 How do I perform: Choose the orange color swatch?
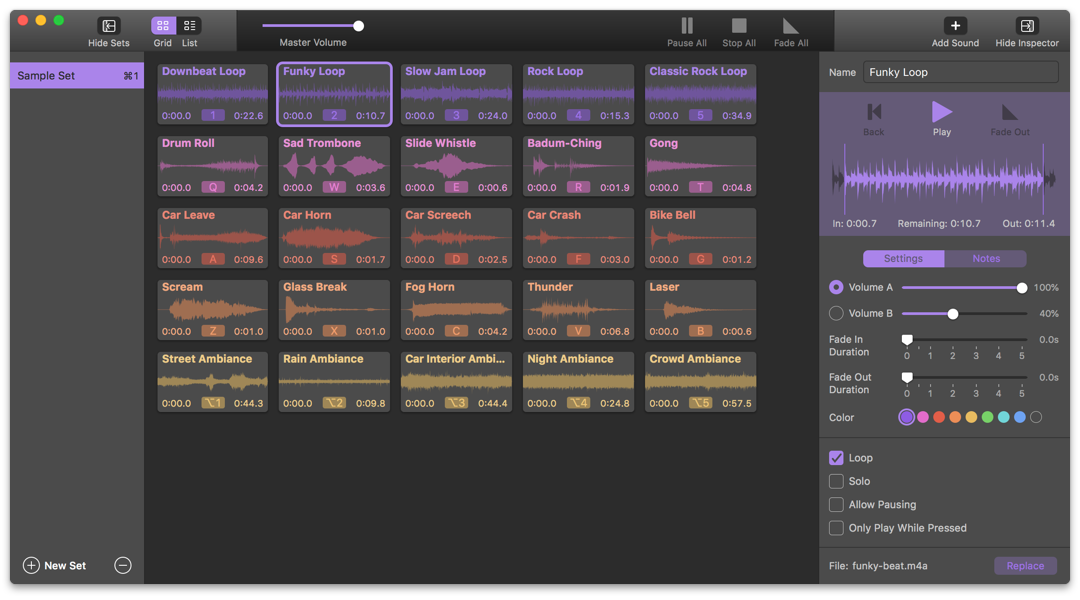[x=955, y=417]
